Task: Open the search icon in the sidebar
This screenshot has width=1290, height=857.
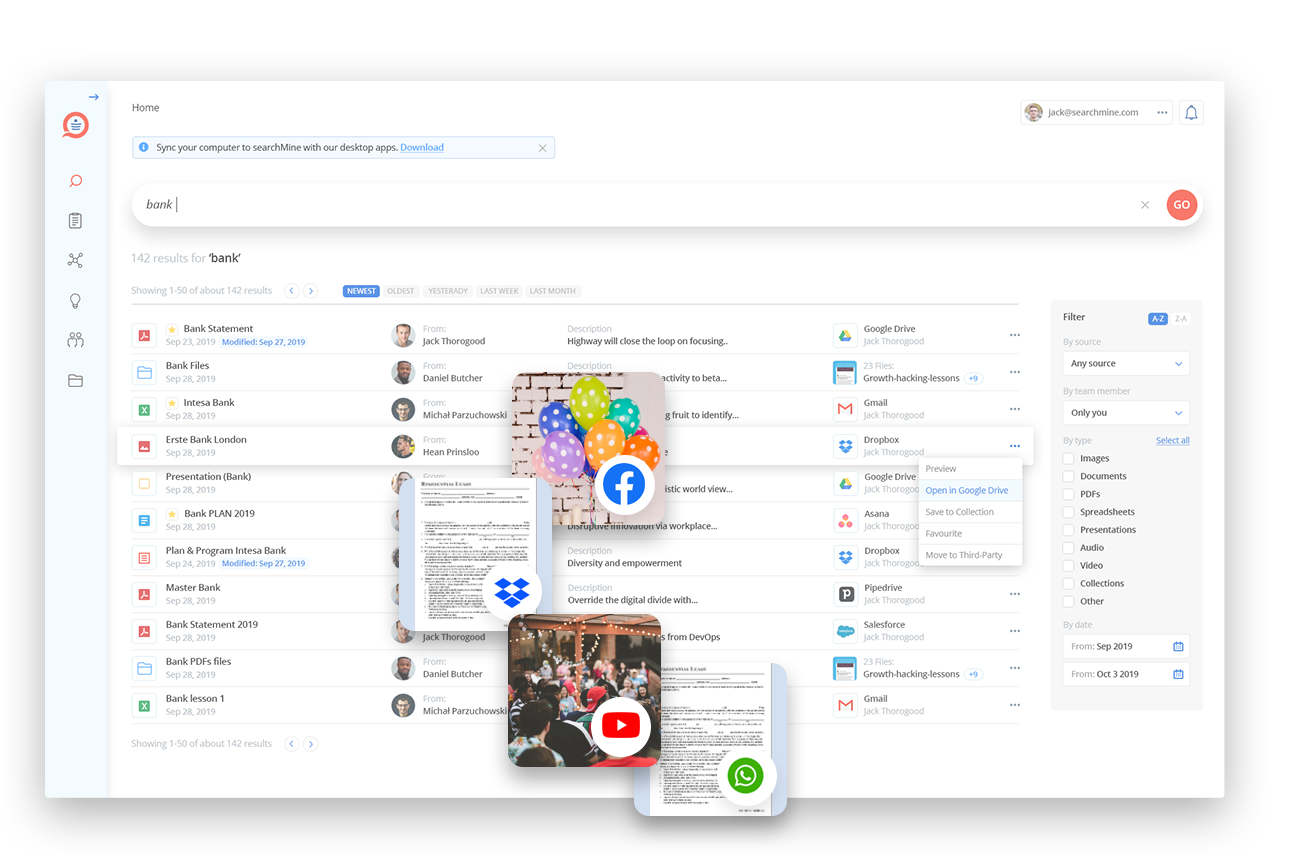Action: [75, 181]
